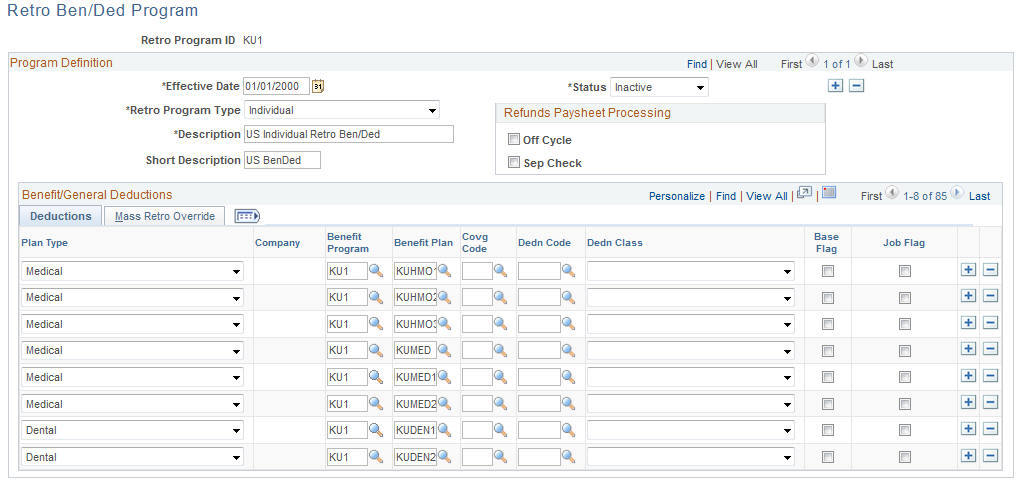Open grid in new window icon
The height and width of the screenshot is (484, 1021).
tap(805, 192)
